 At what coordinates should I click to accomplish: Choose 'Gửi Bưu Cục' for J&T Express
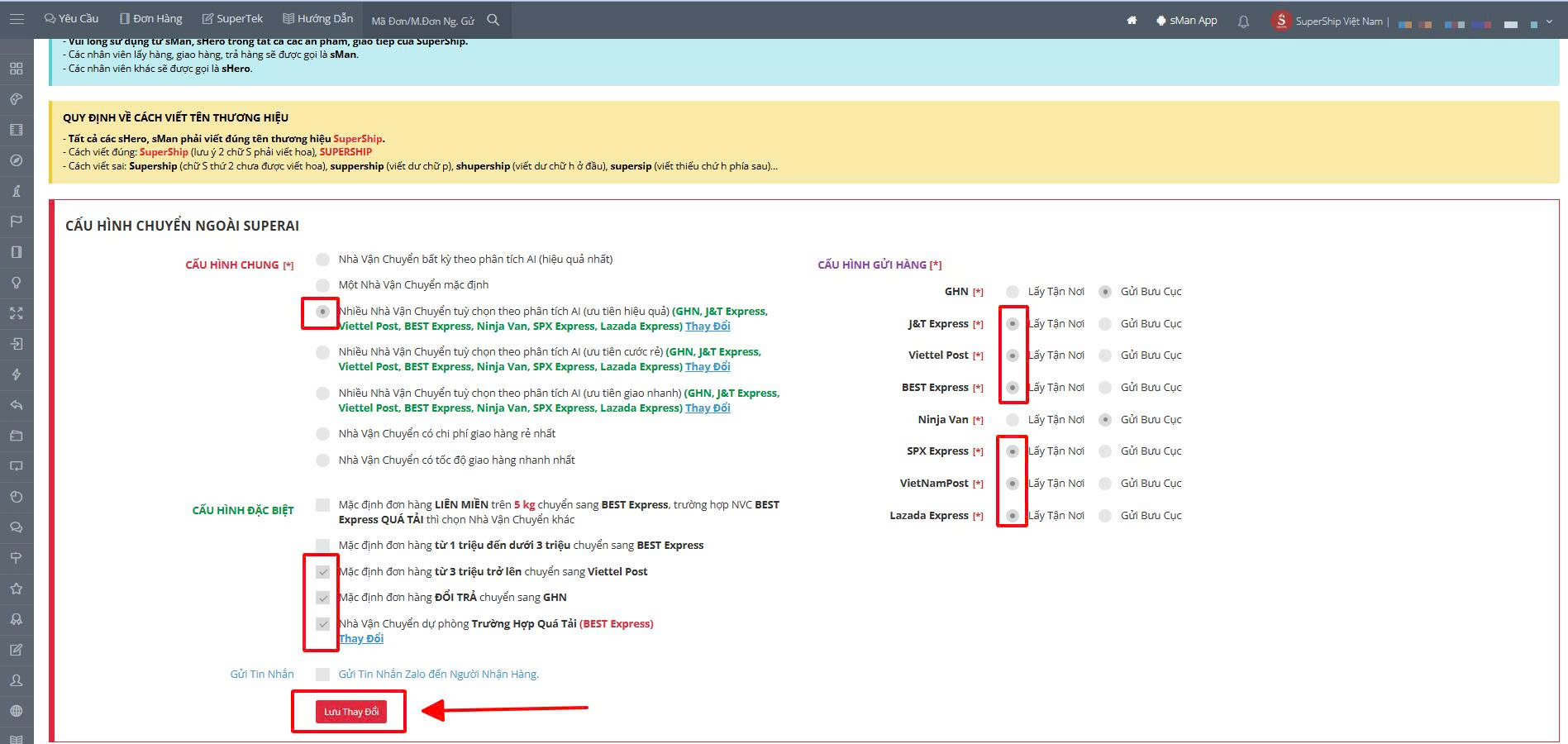point(1105,324)
